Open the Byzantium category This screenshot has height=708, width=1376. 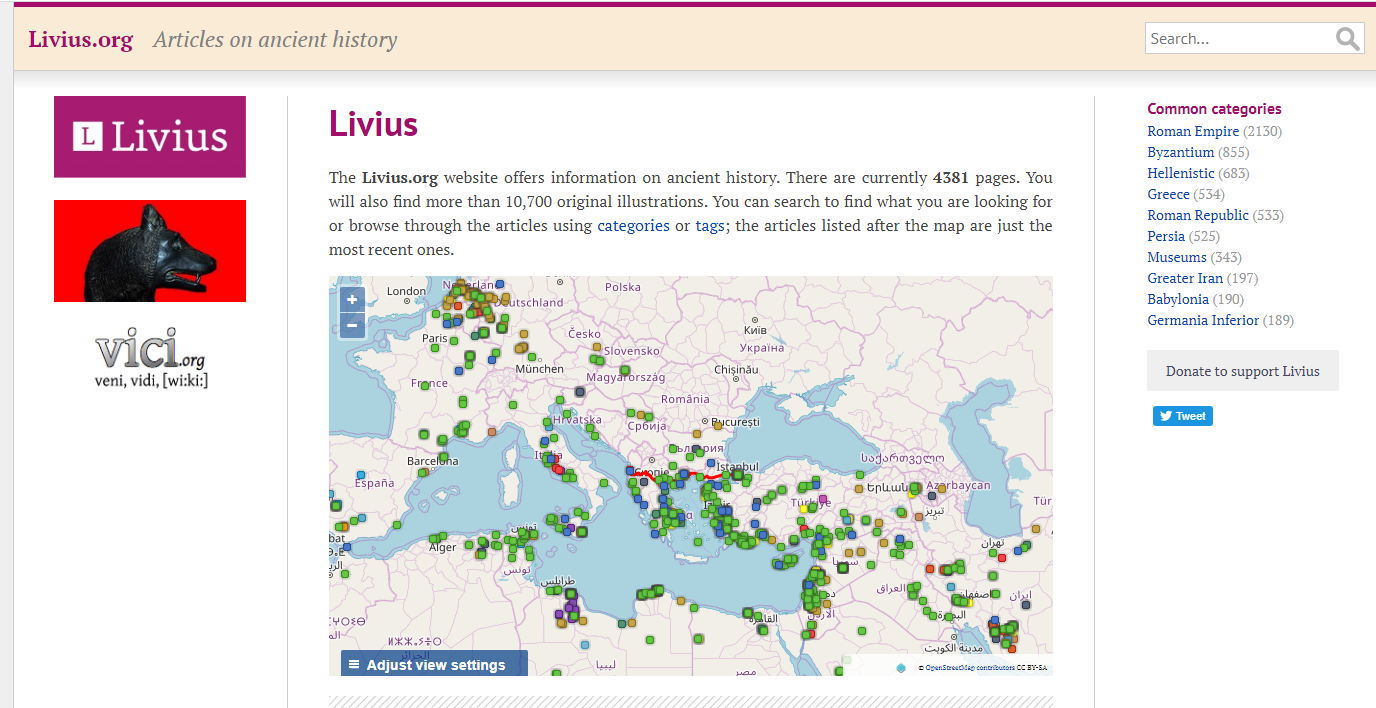1181,152
